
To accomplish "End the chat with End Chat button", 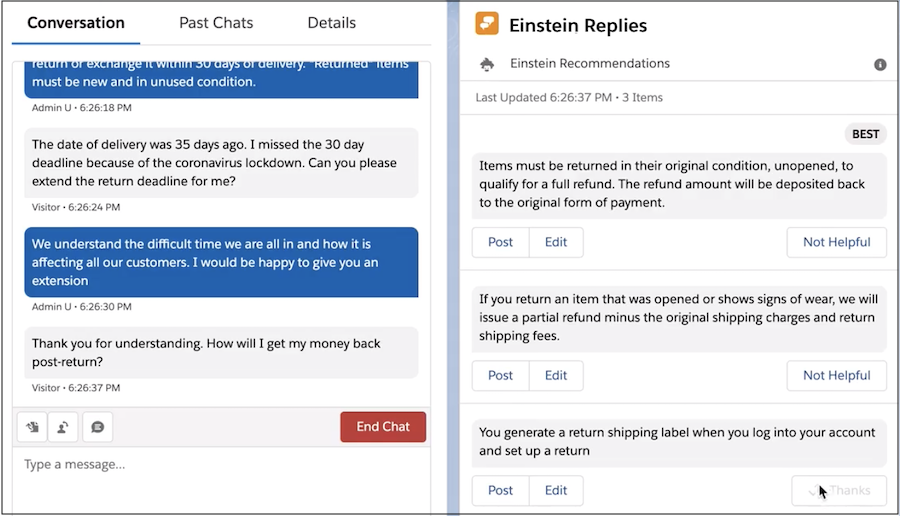I will tap(383, 426).
